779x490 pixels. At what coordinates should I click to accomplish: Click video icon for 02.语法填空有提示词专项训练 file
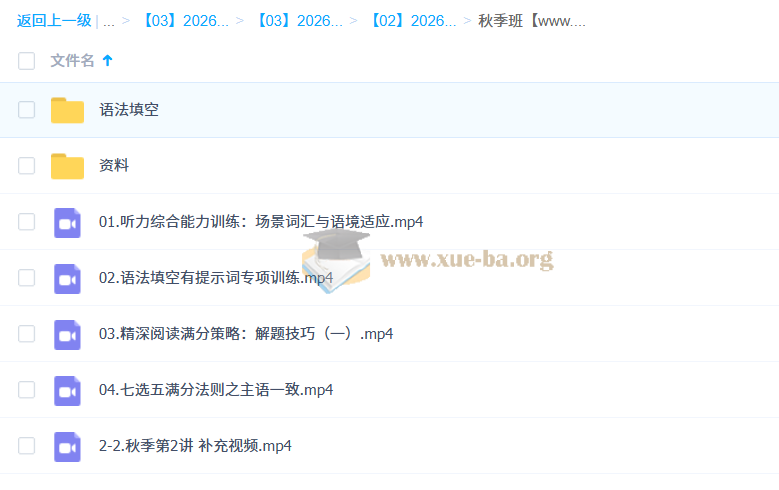coord(67,278)
